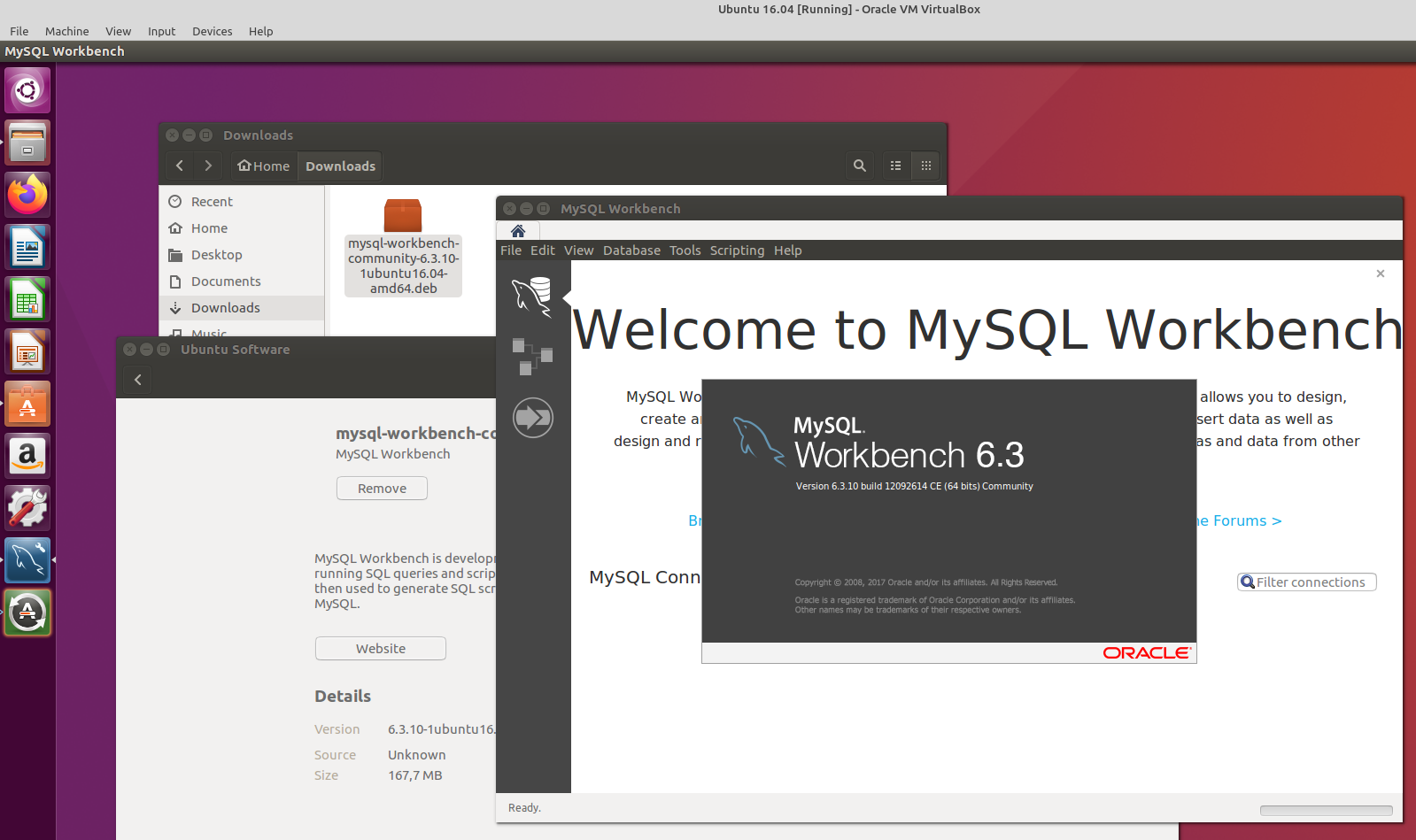Screen dimensions: 1416x840
Task: Open LibreOffice Writer from launcher
Action: point(27,247)
